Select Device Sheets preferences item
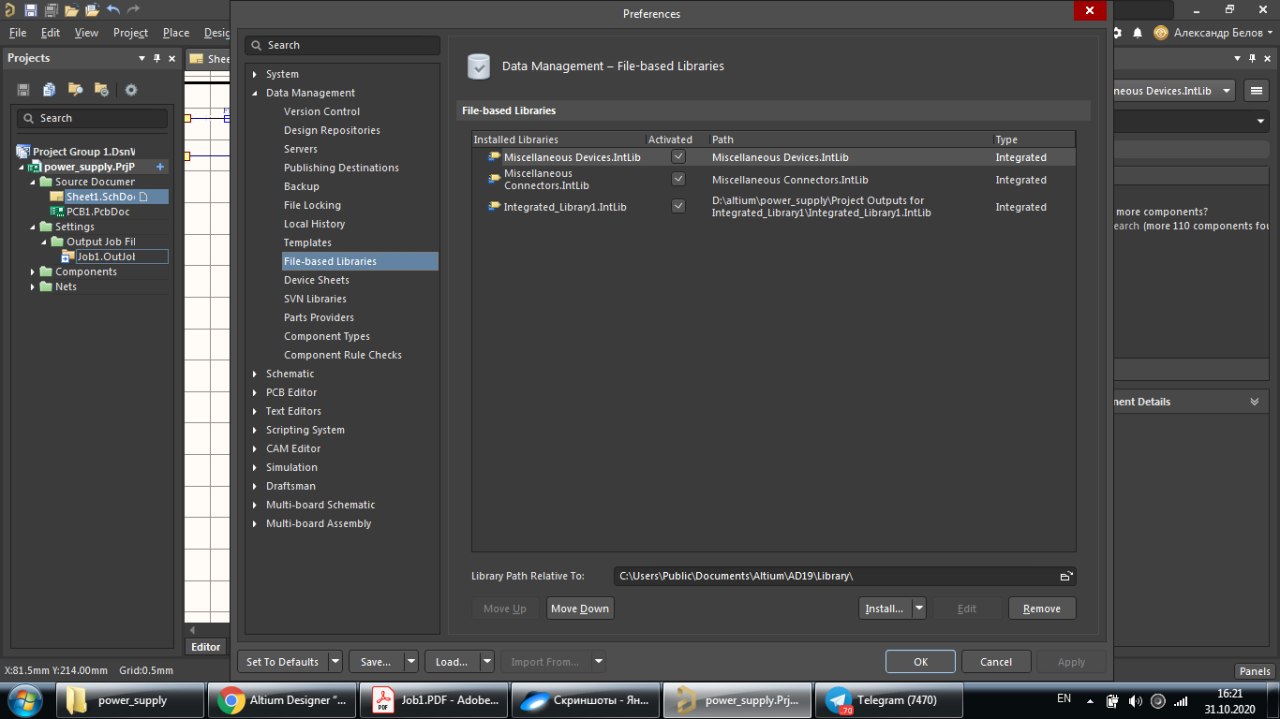The image size is (1280, 719). tap(317, 280)
